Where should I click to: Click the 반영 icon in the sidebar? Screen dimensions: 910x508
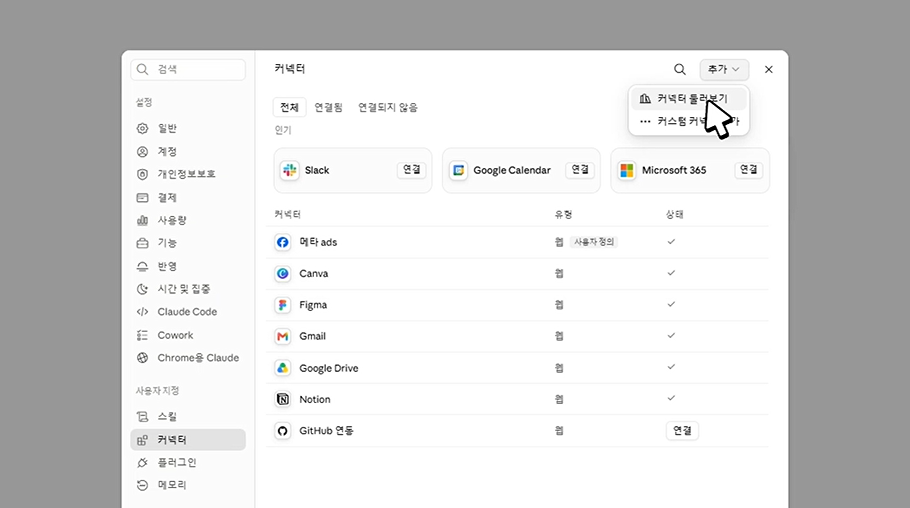[142, 266]
